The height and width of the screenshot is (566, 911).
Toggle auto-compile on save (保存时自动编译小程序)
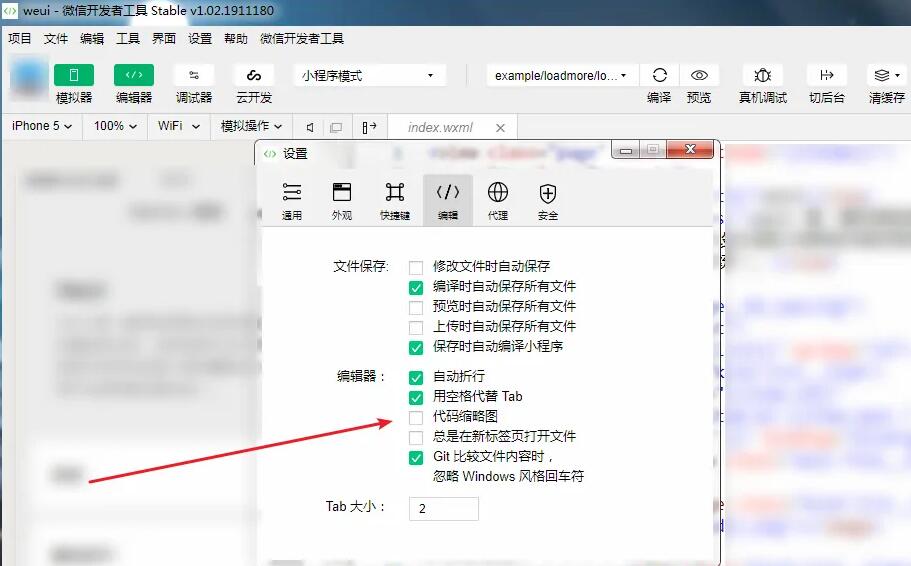click(x=416, y=348)
